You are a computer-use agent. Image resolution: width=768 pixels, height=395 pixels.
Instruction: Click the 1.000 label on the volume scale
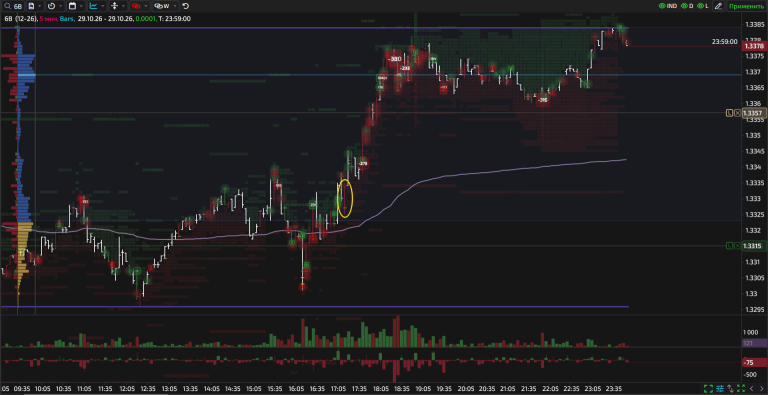click(x=751, y=332)
